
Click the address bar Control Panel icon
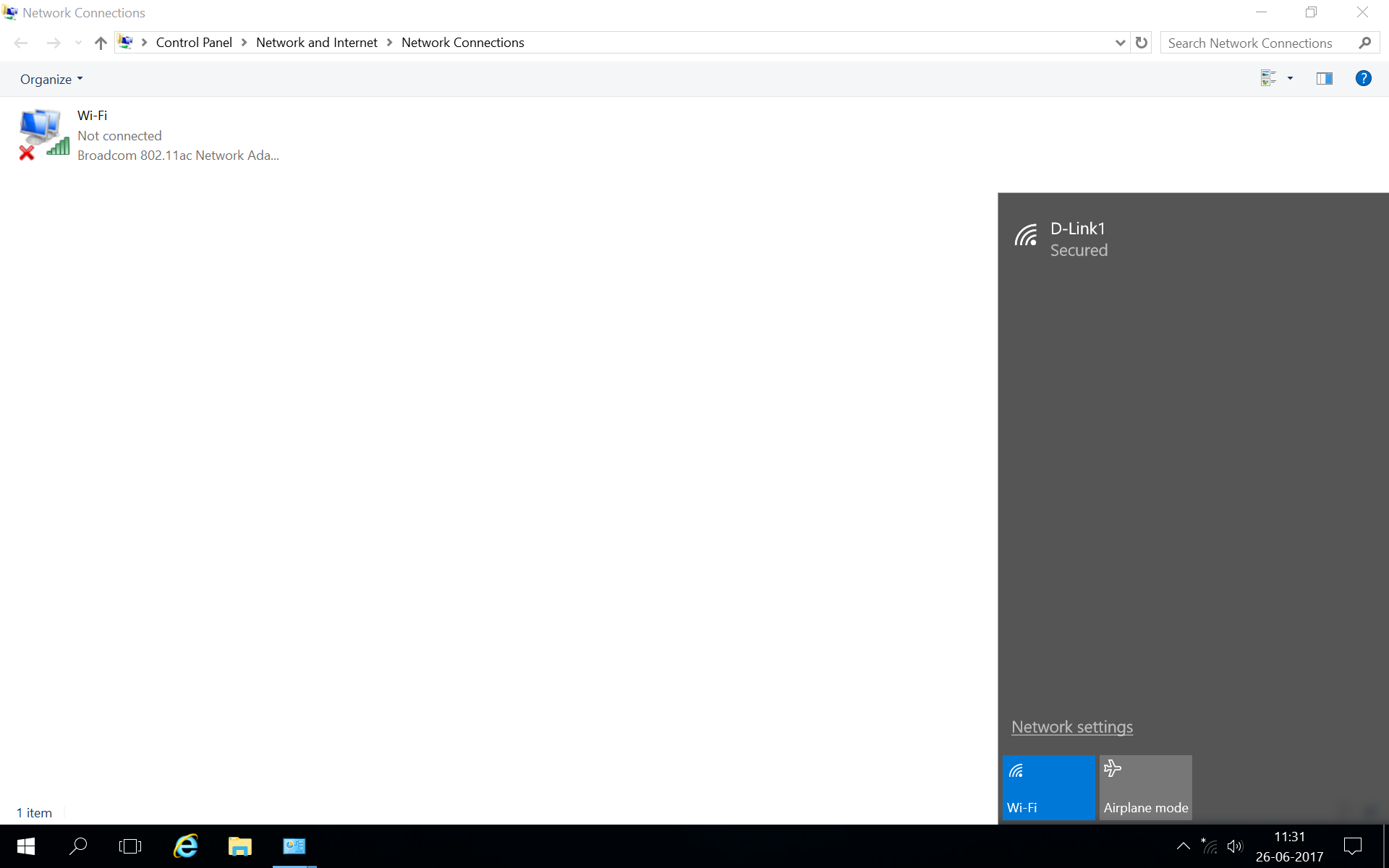126,42
